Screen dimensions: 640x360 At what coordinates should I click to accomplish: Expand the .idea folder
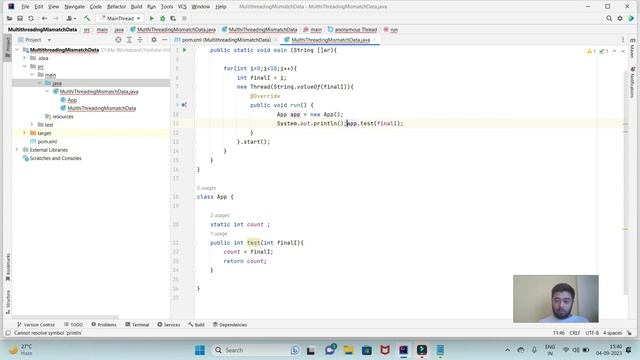(x=24, y=58)
